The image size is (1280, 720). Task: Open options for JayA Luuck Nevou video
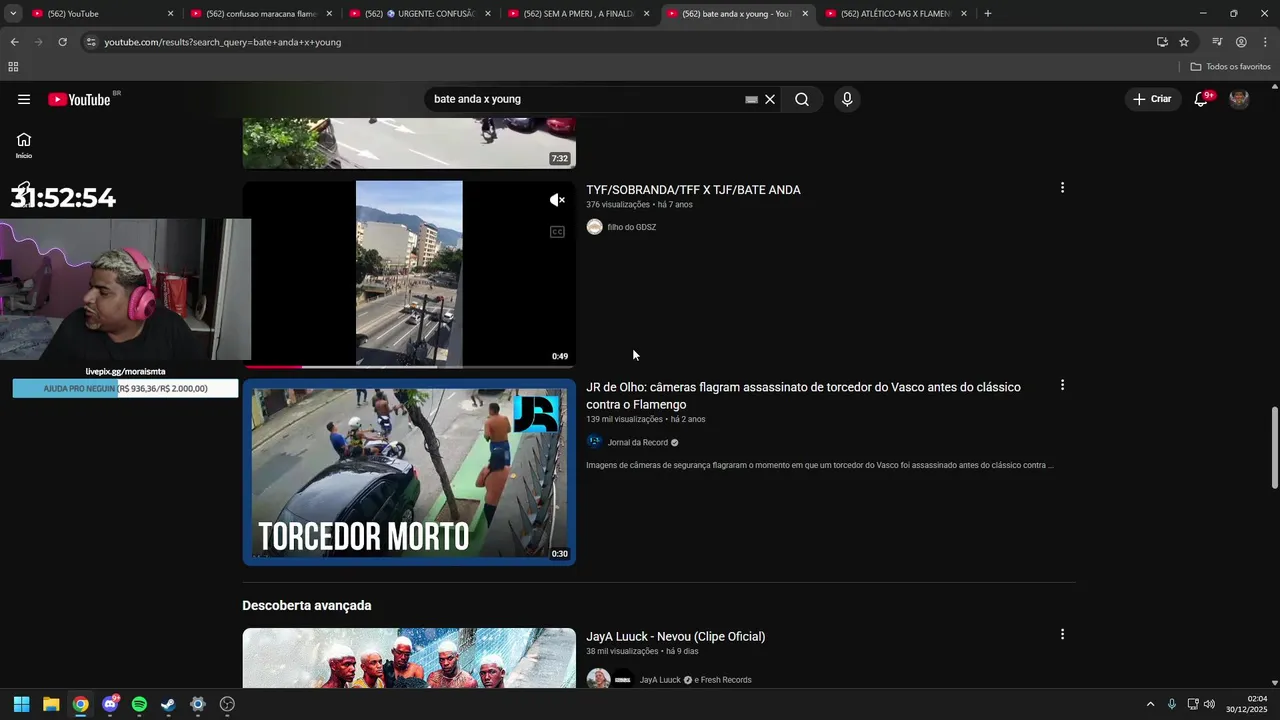[x=1062, y=634]
